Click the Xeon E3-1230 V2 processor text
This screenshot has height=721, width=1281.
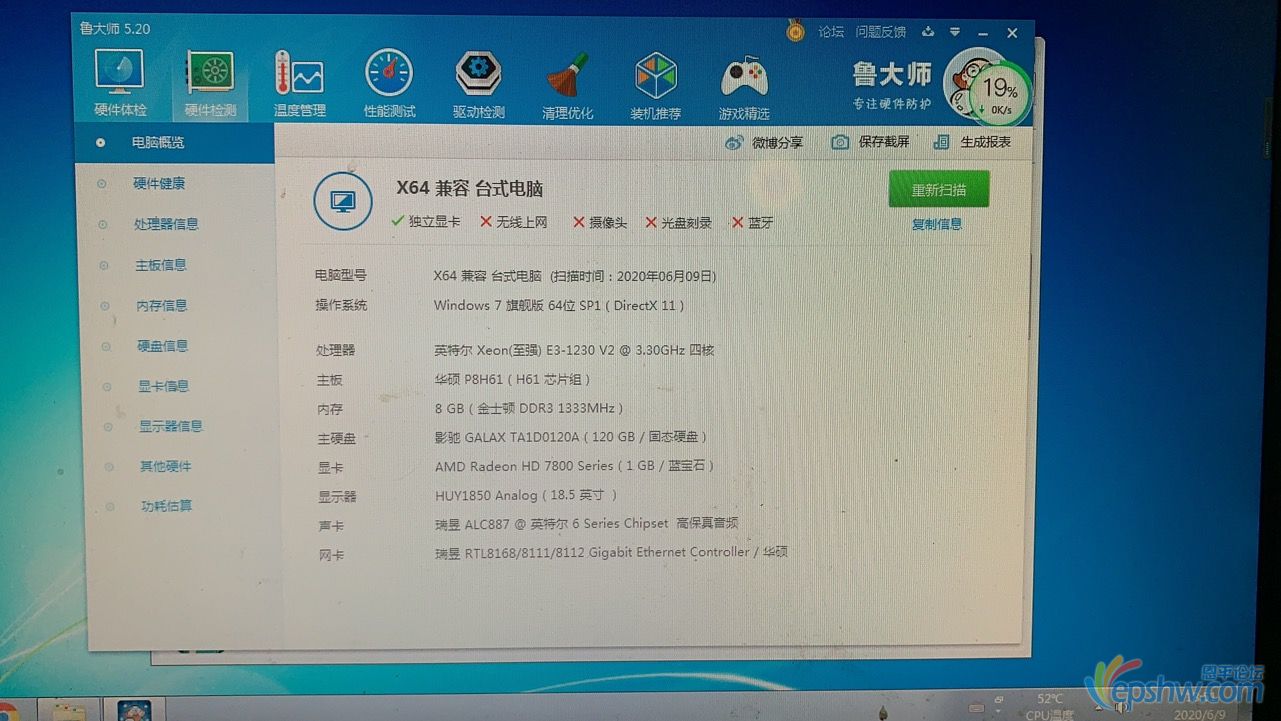pos(574,350)
